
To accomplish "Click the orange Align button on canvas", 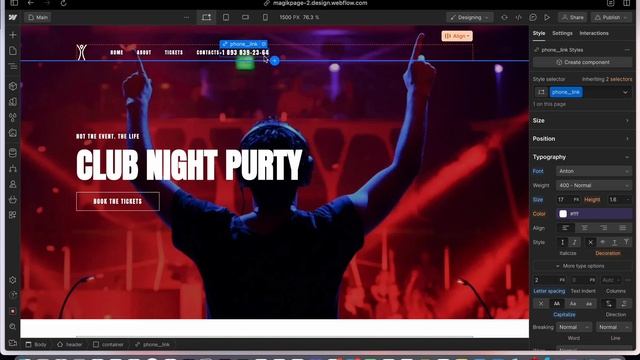I will pos(457,36).
